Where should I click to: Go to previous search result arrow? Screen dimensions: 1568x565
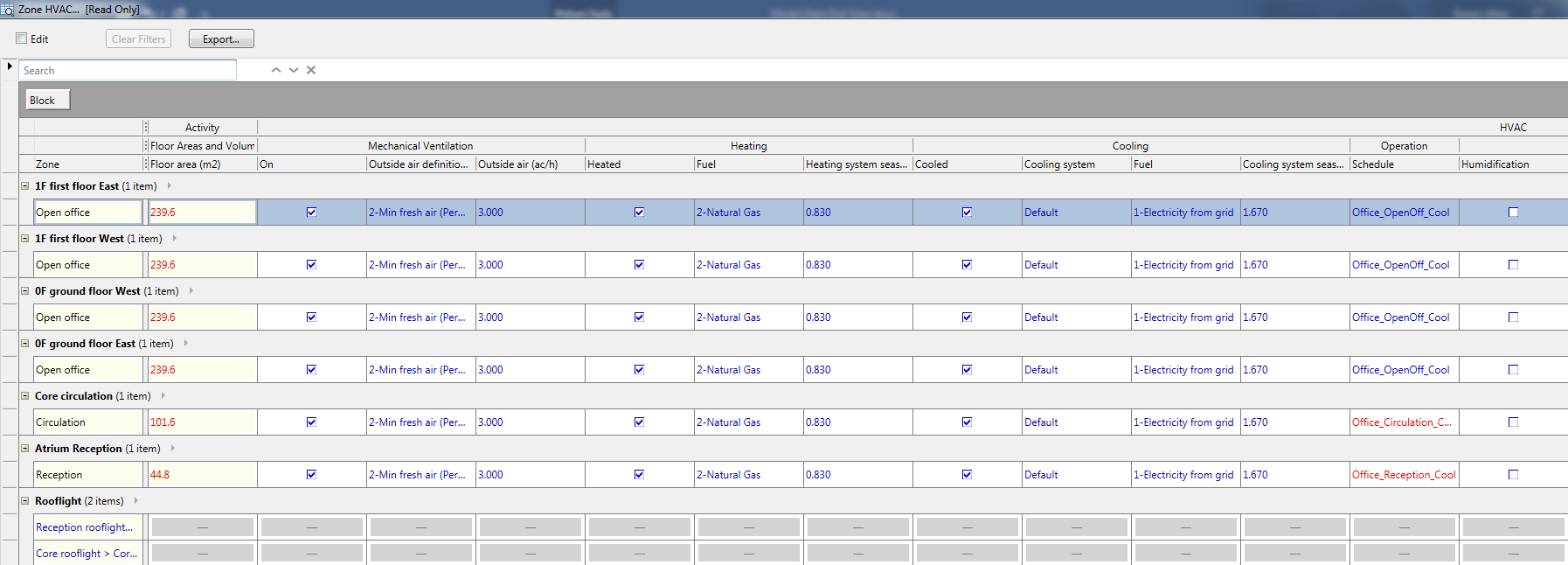pos(276,70)
